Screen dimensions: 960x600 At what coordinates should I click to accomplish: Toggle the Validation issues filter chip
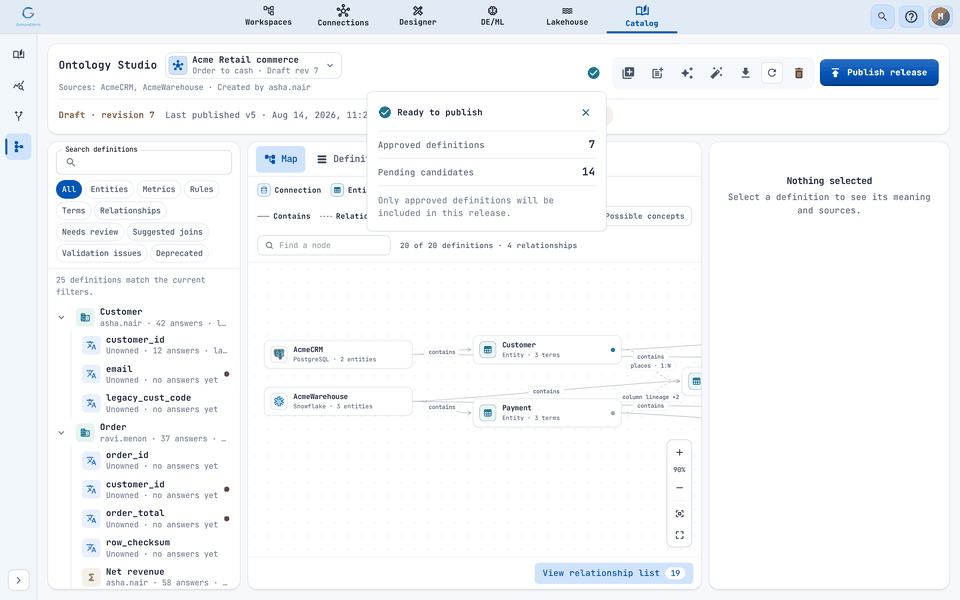102,253
